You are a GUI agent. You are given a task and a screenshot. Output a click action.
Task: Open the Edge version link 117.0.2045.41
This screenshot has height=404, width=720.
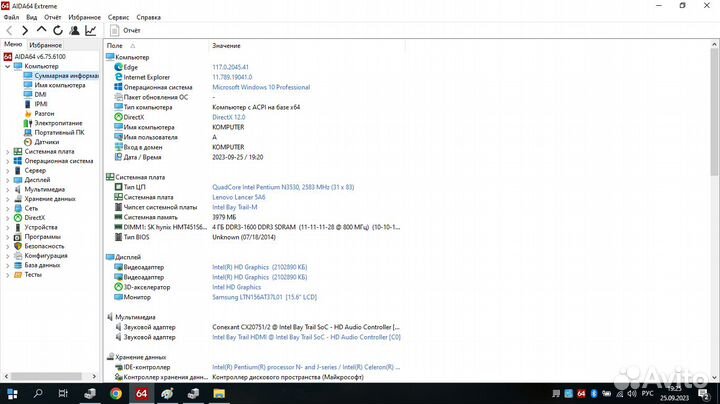(x=230, y=67)
